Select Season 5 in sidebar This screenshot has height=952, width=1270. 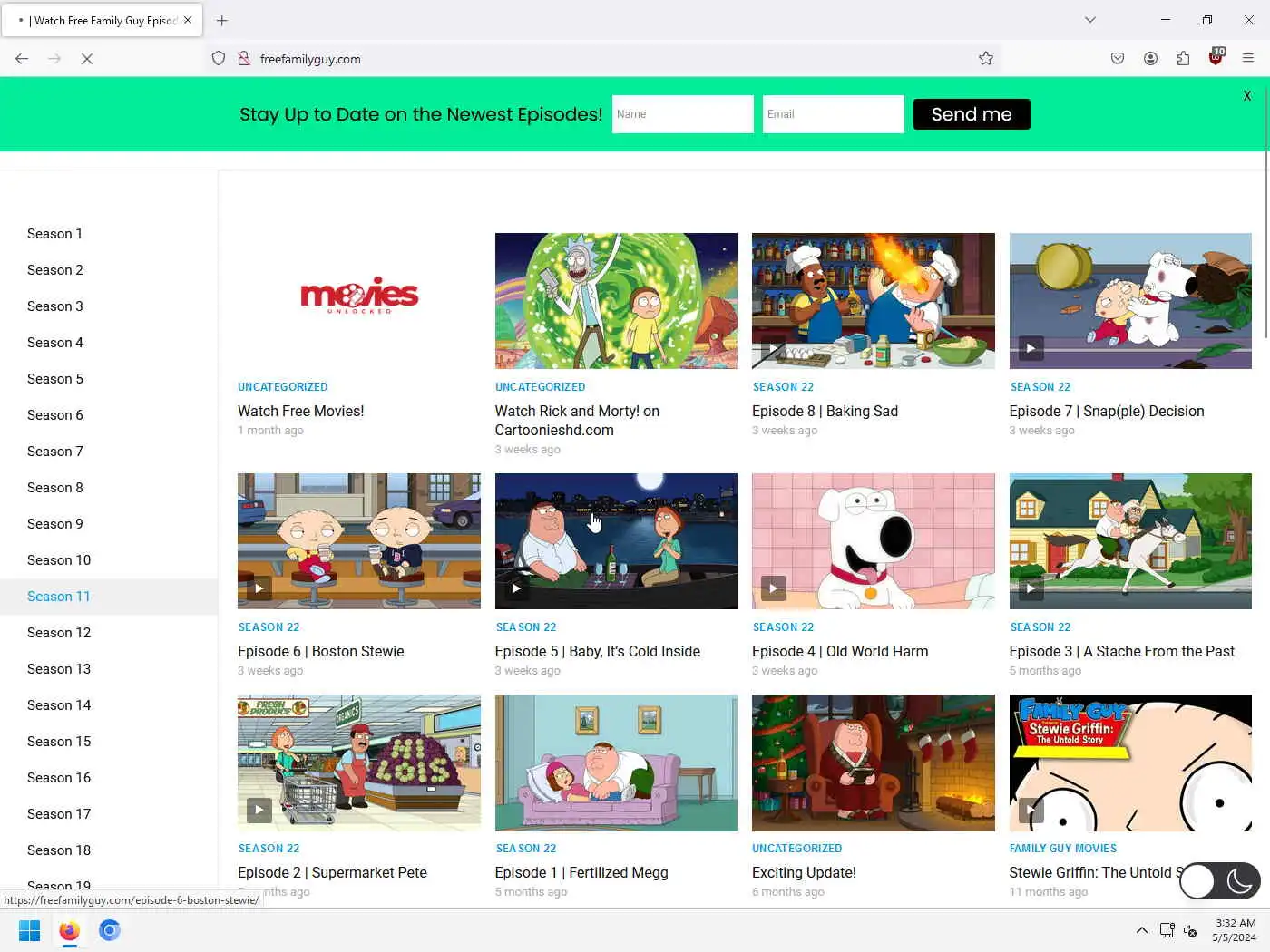pyautogui.click(x=55, y=379)
